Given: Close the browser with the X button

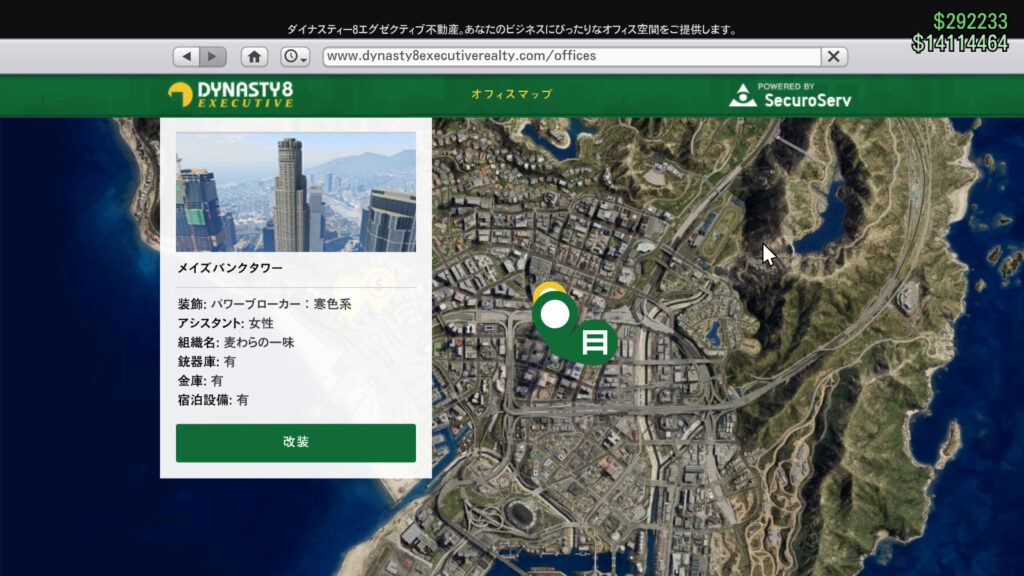Looking at the screenshot, I should click(x=834, y=56).
